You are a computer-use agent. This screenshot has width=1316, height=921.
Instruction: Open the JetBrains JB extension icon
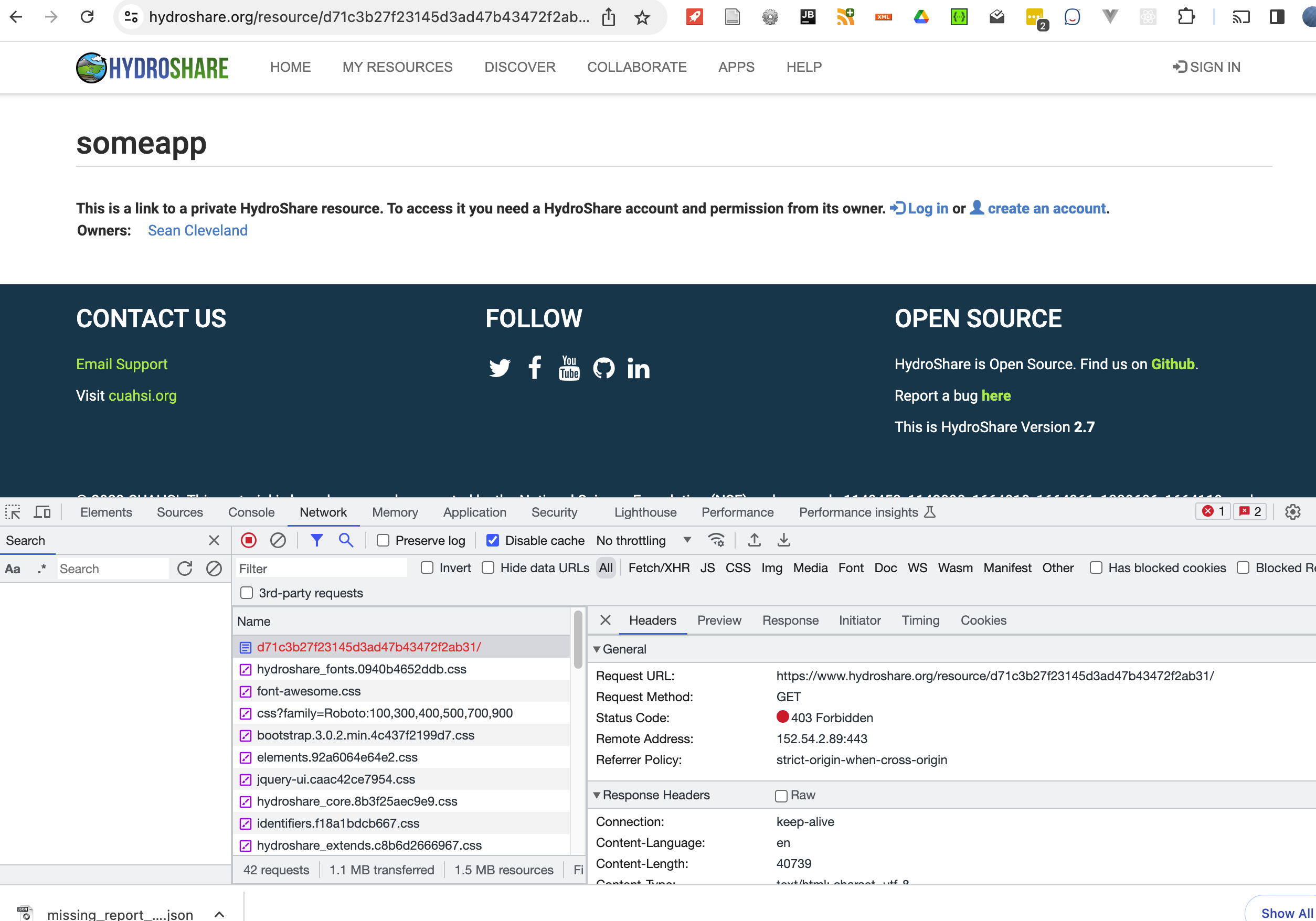[808, 17]
